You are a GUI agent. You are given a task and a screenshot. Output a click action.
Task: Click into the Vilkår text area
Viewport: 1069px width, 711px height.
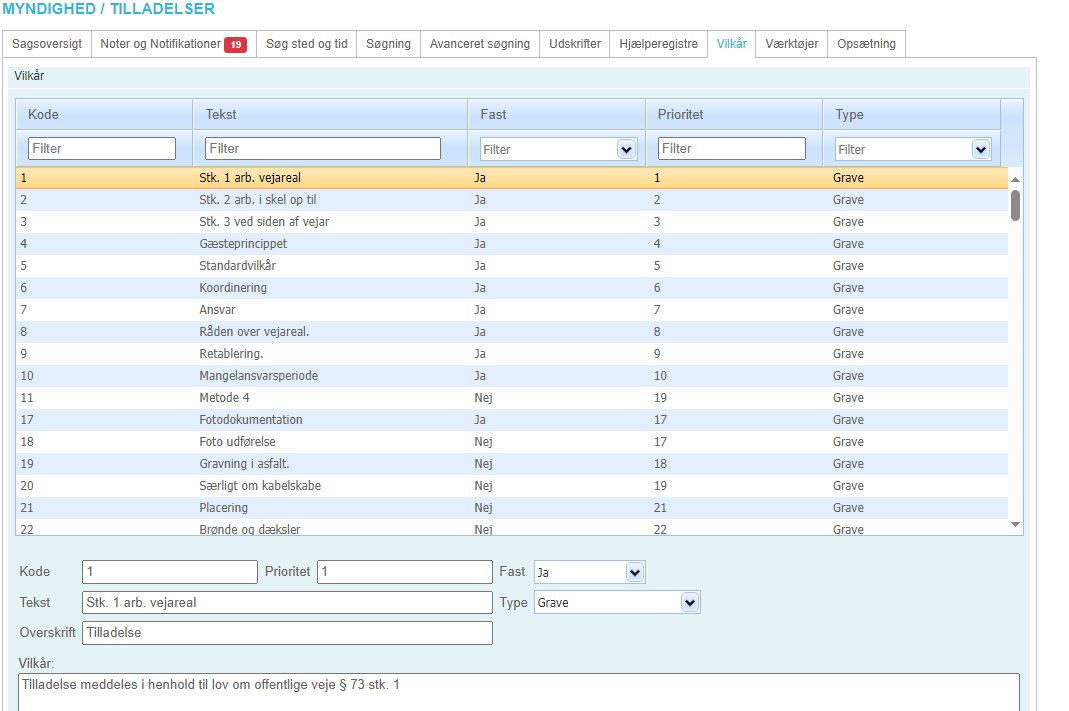pos(518,692)
